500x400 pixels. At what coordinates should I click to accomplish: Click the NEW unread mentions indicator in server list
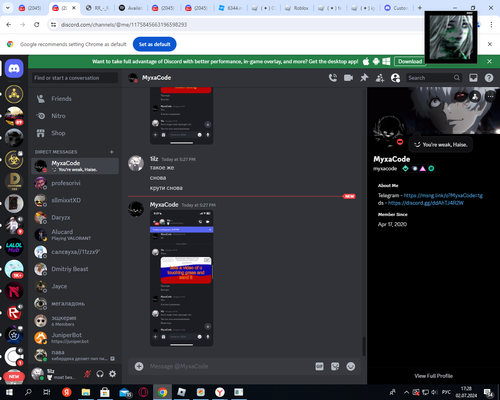(14, 377)
